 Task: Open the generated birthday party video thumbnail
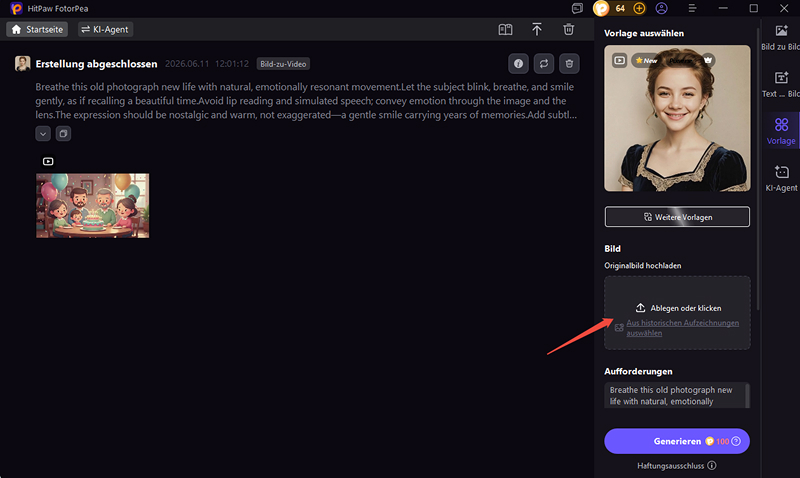point(92,206)
